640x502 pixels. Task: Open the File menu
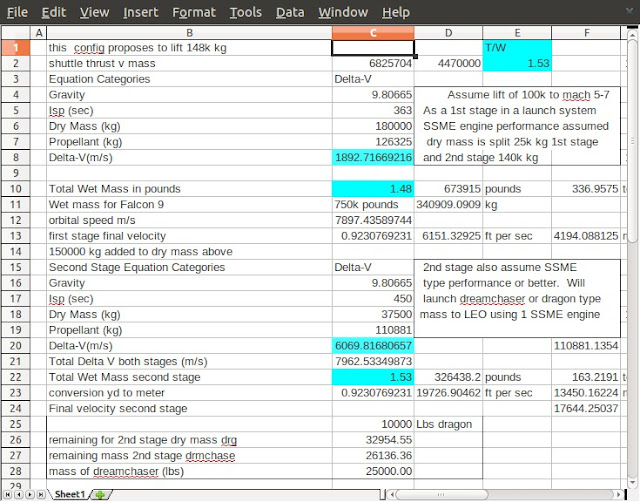(x=18, y=12)
